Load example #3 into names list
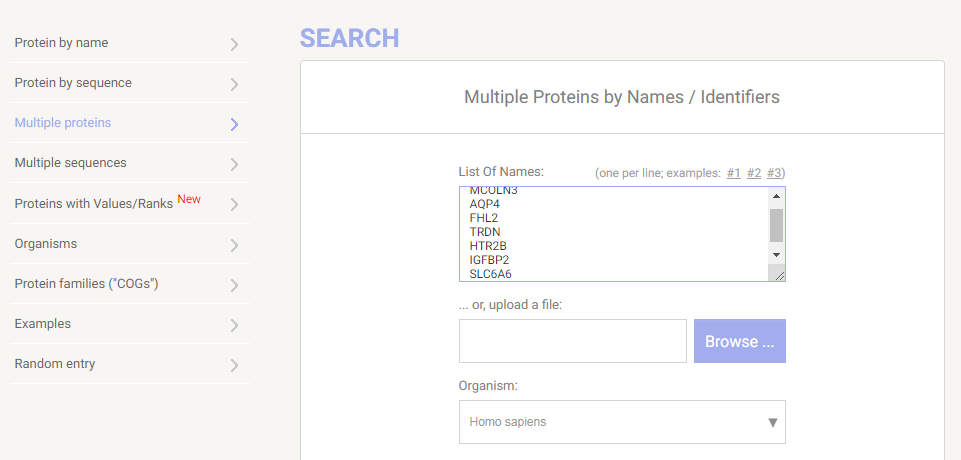The image size is (961, 460). [775, 173]
